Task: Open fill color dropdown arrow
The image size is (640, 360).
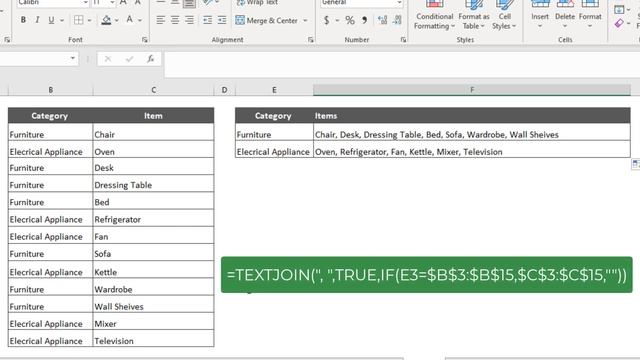Action: point(117,20)
